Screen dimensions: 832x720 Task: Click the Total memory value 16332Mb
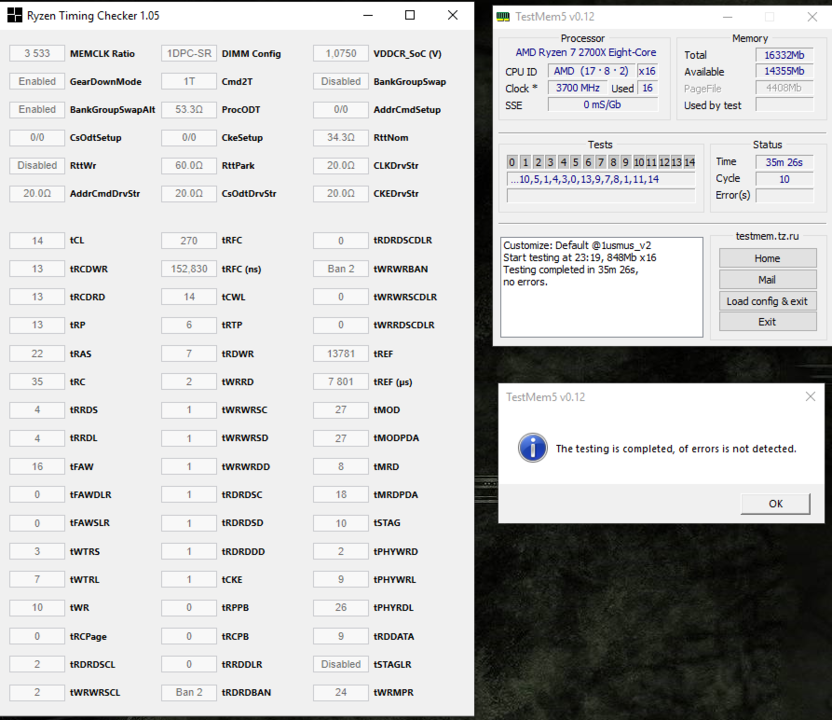[x=784, y=55]
